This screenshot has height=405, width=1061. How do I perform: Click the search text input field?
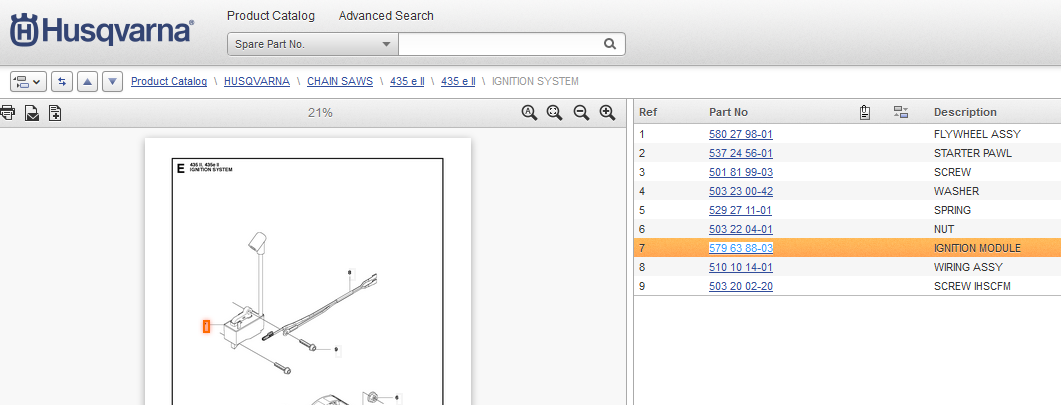click(501, 44)
